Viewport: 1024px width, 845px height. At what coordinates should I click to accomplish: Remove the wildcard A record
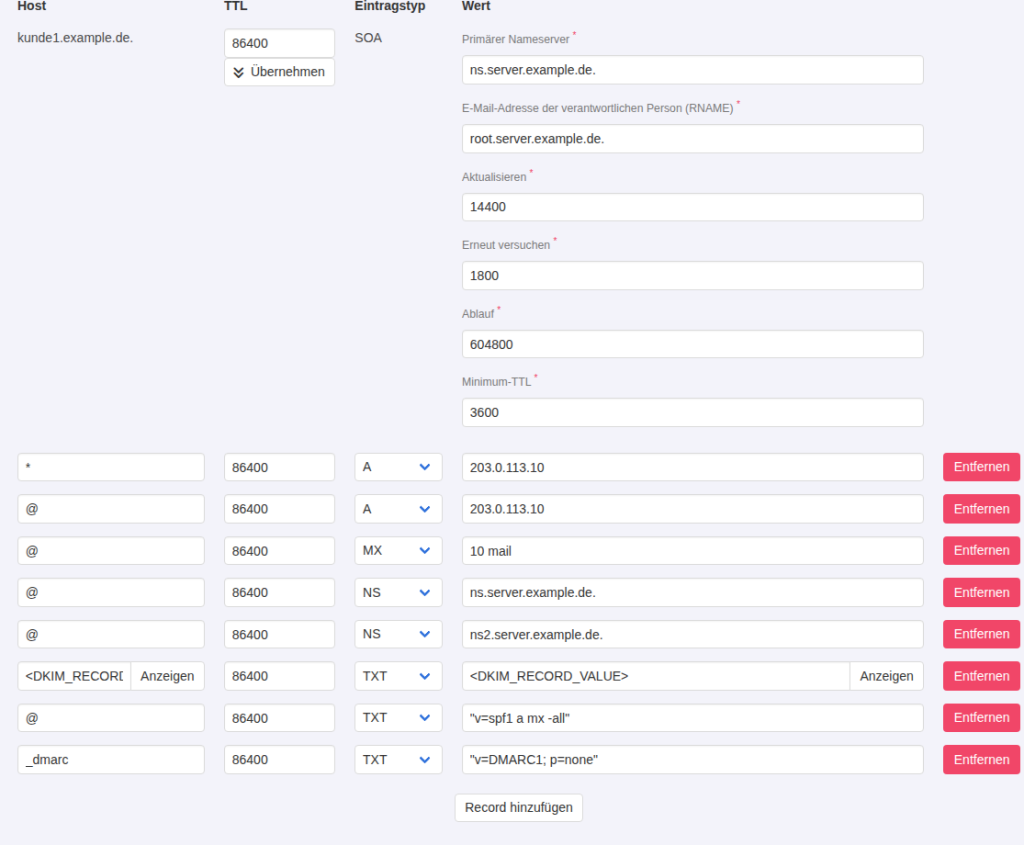tap(981, 467)
